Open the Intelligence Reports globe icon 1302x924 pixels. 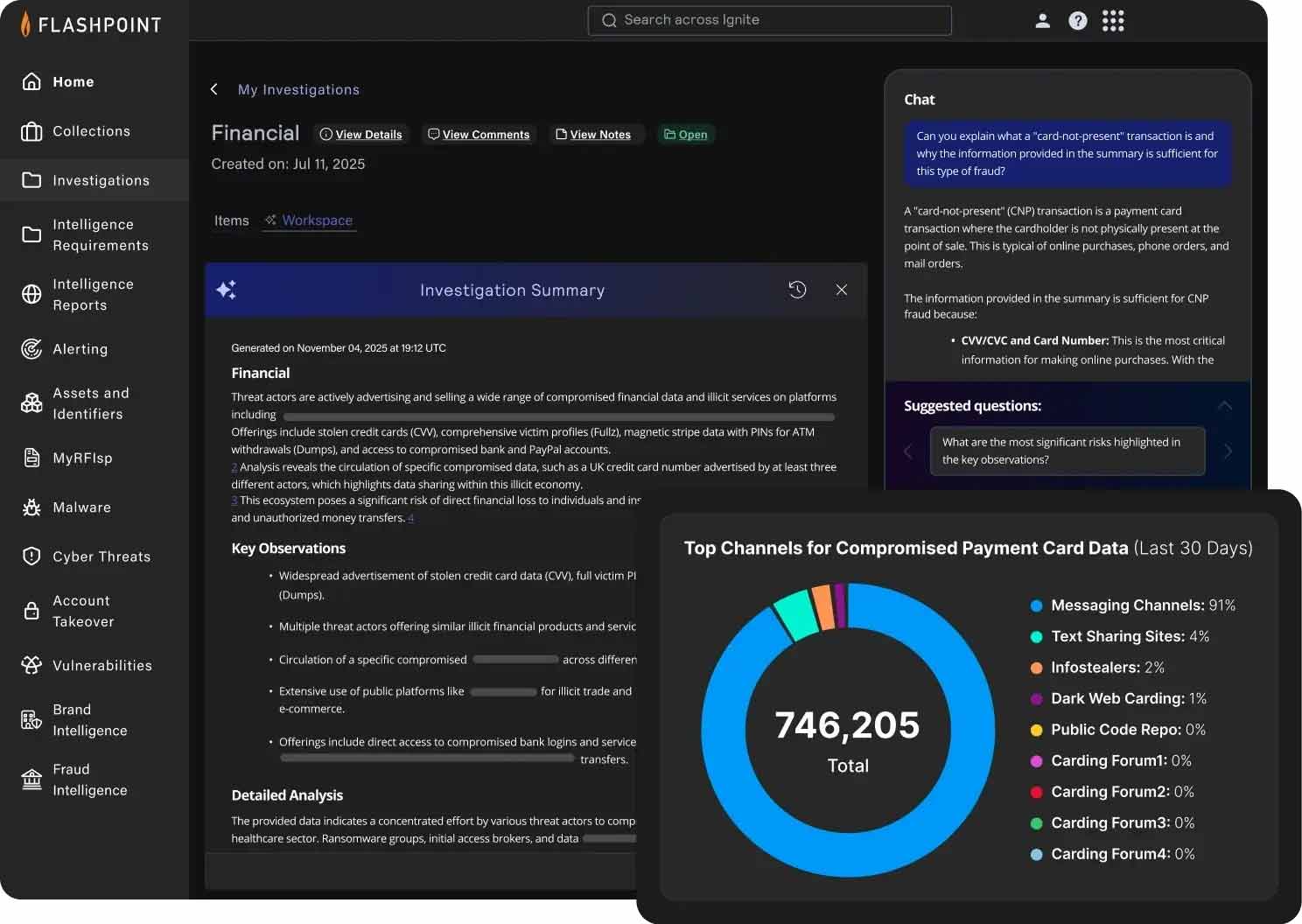pyautogui.click(x=31, y=294)
